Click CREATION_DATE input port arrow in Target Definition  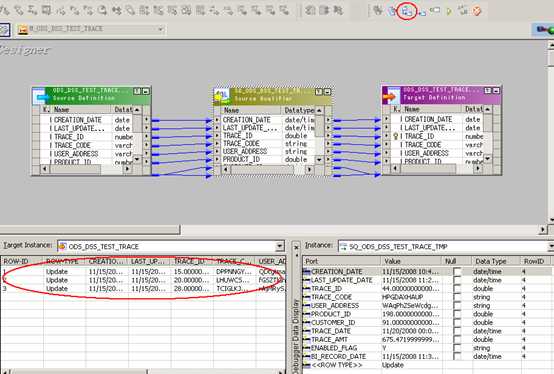pos(387,119)
